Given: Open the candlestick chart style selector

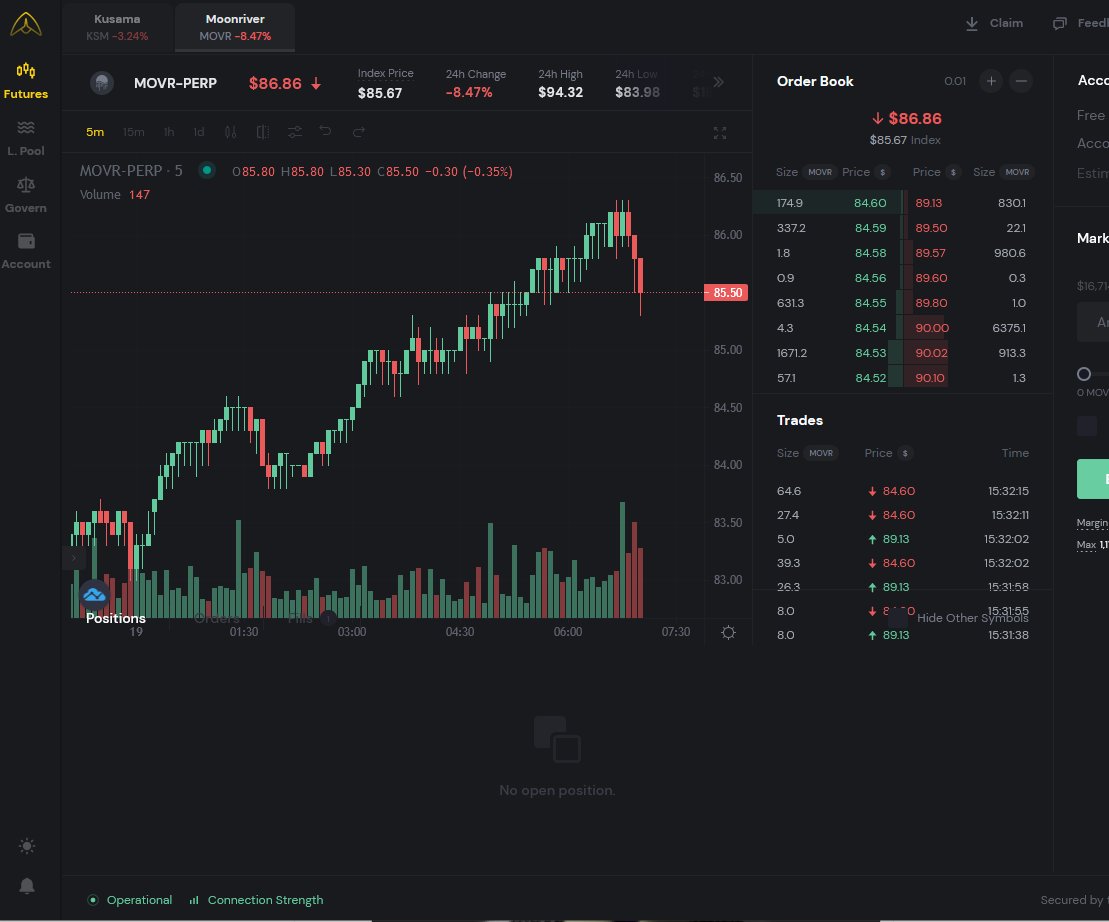Looking at the screenshot, I should point(231,132).
